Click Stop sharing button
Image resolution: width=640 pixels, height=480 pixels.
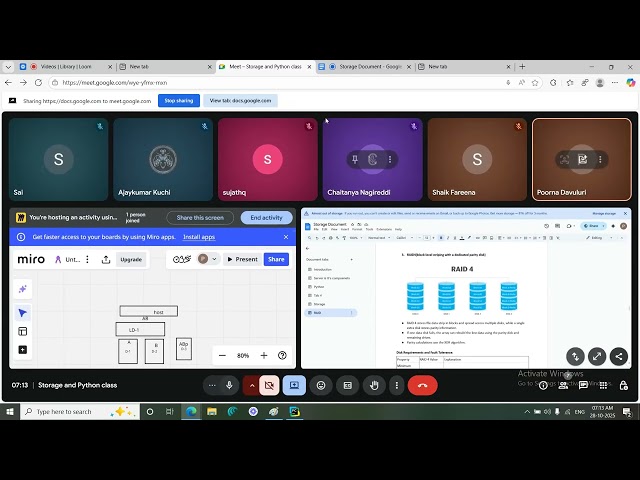click(179, 100)
